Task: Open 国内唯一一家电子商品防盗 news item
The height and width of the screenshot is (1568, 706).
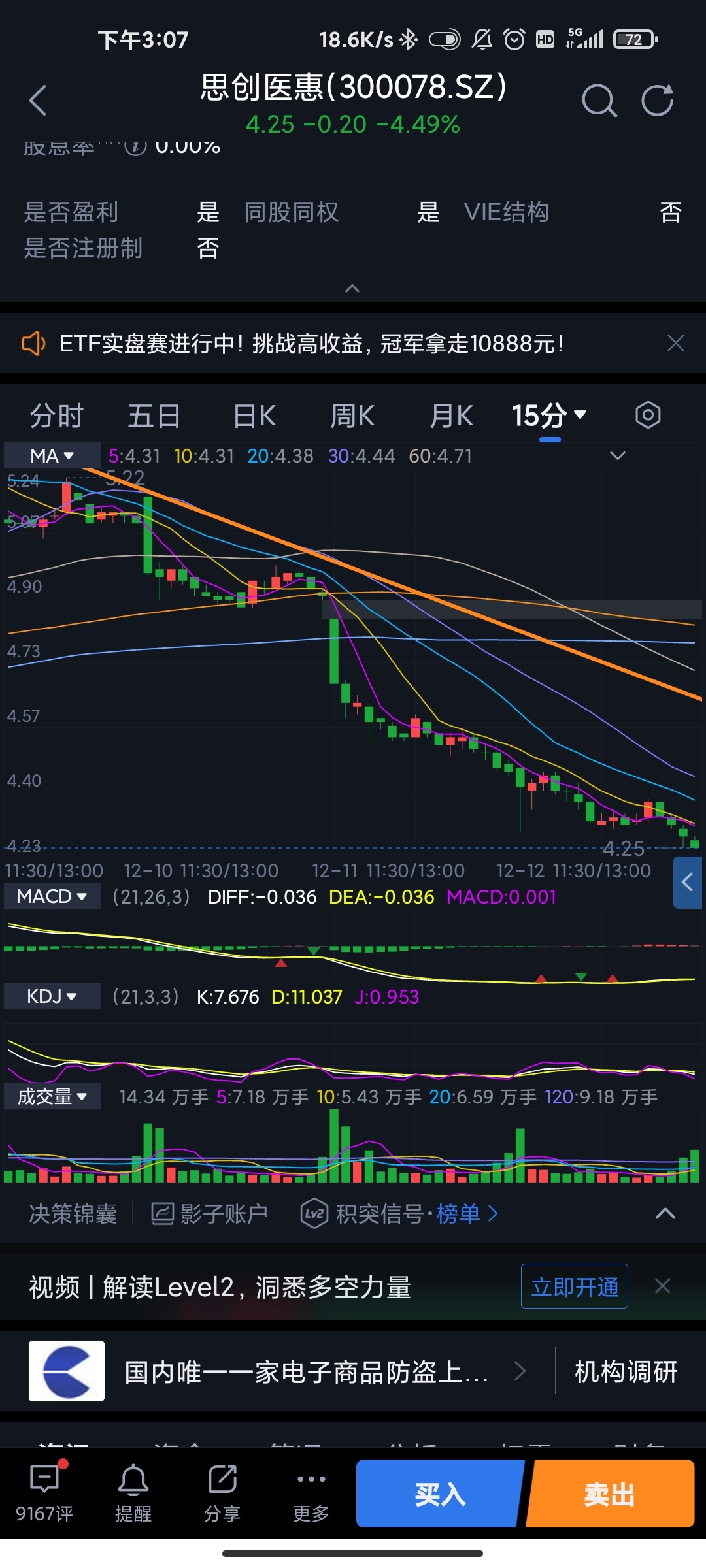Action: 306,1372
